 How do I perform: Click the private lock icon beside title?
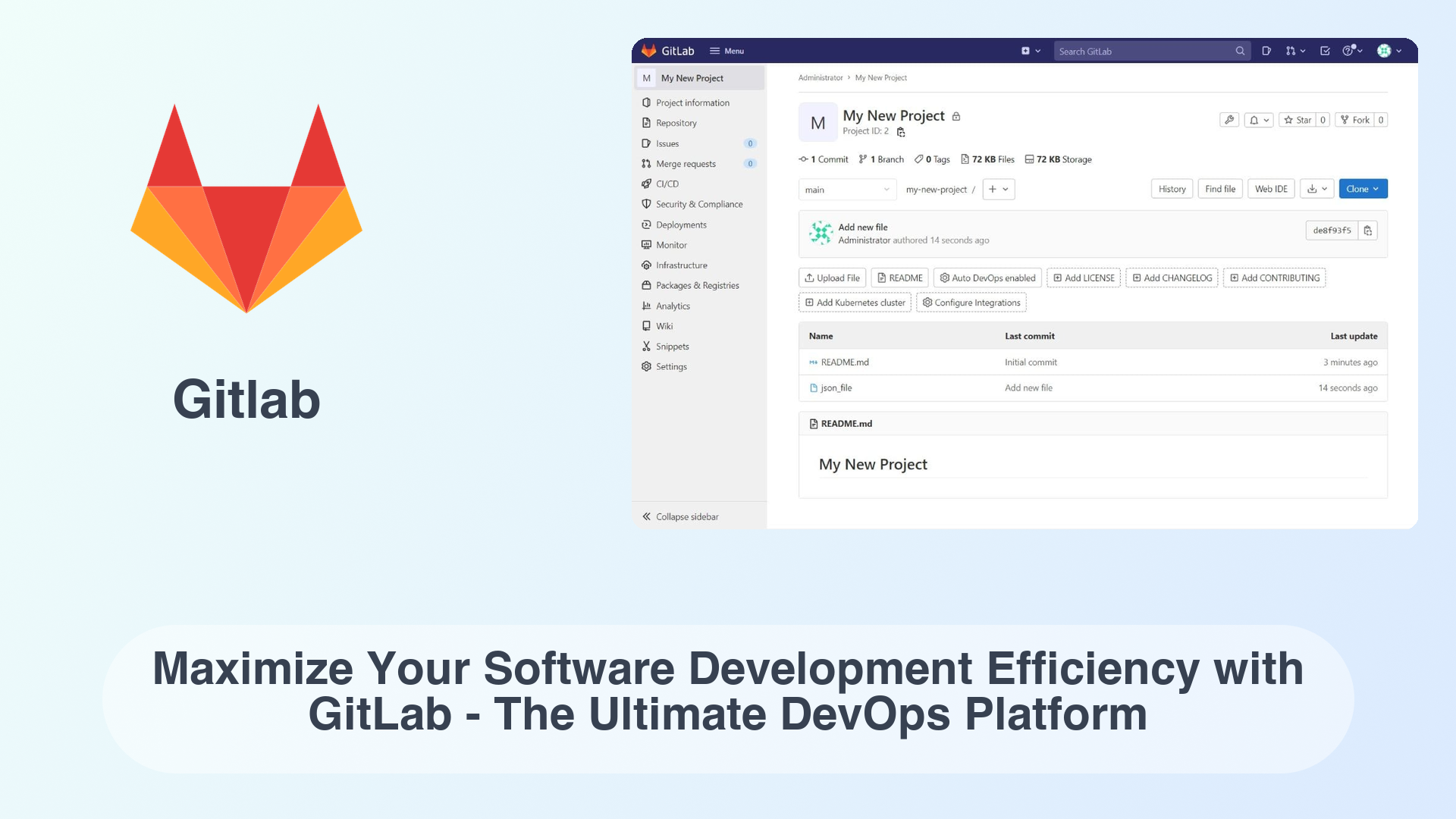click(956, 116)
